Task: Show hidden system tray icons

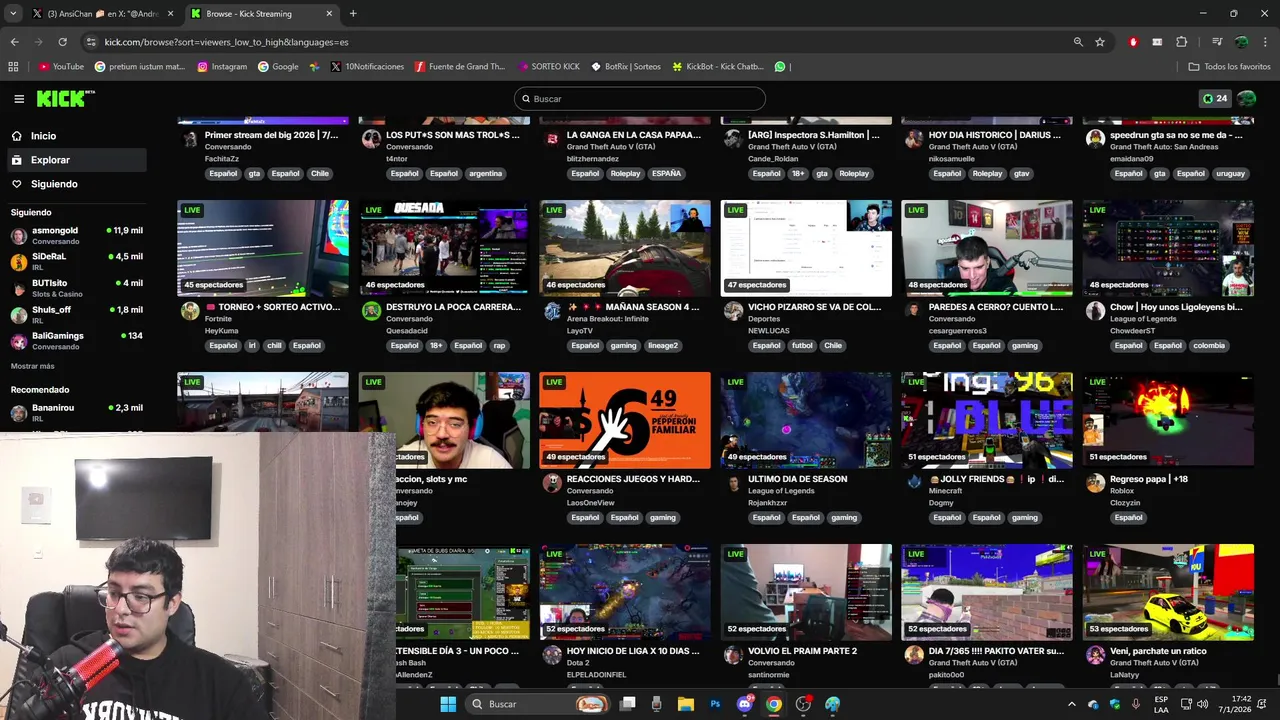Action: [x=1071, y=704]
